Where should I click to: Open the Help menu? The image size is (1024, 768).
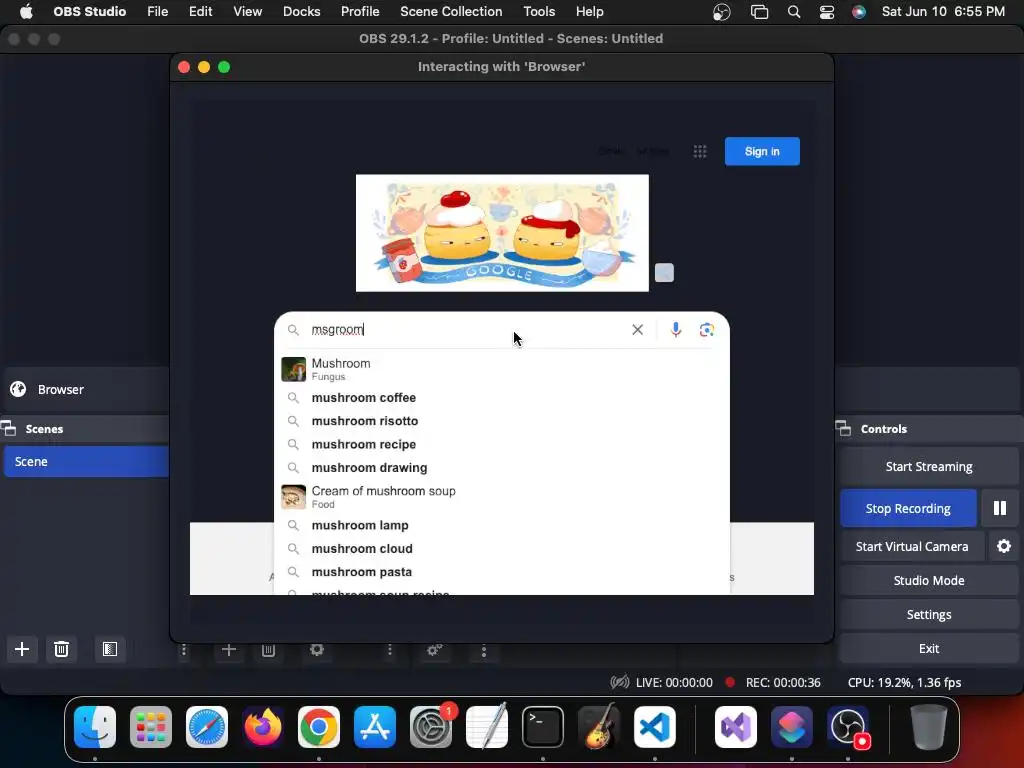(590, 12)
